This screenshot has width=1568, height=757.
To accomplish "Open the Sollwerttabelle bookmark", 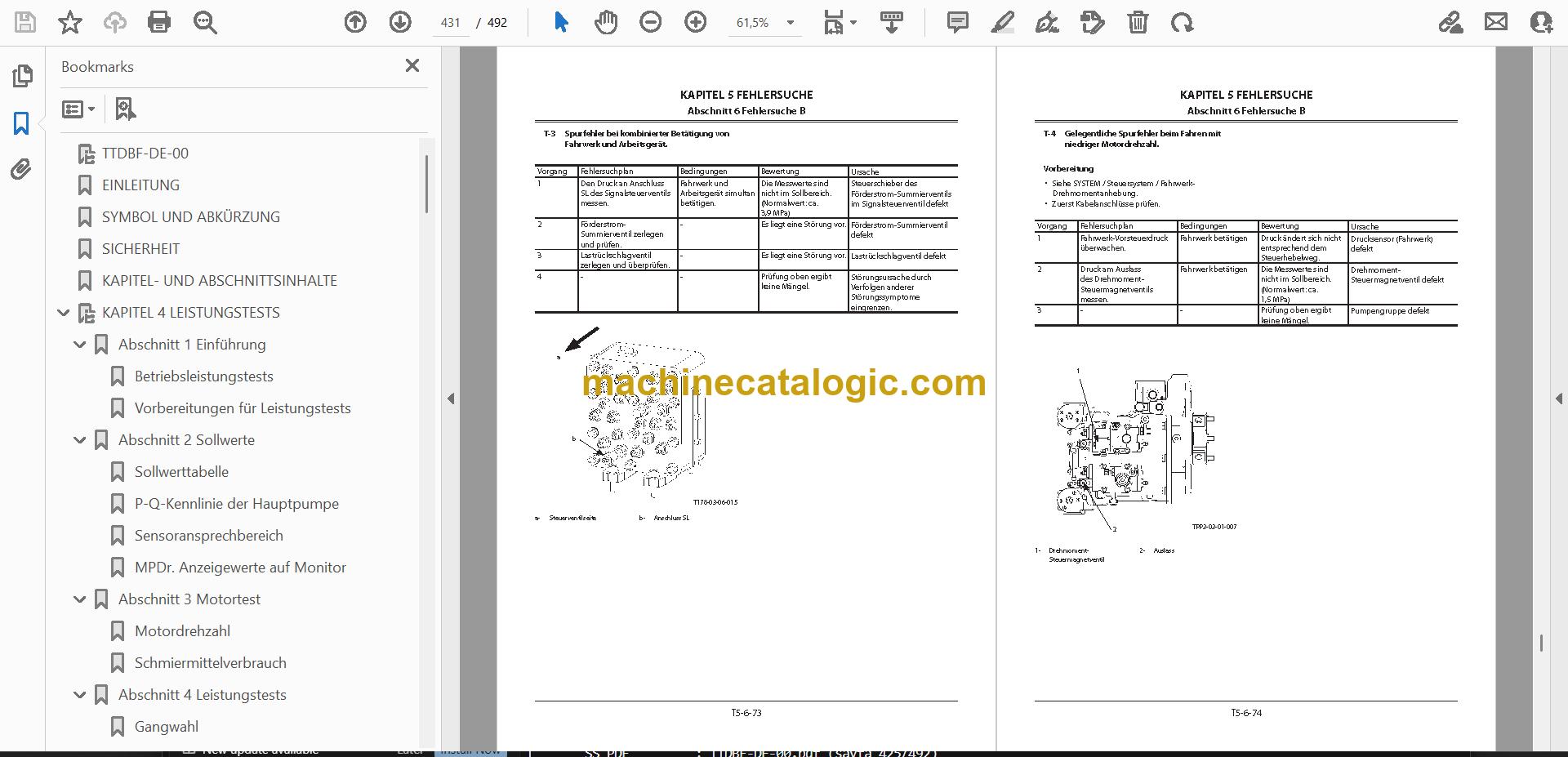I will pyautogui.click(x=181, y=472).
